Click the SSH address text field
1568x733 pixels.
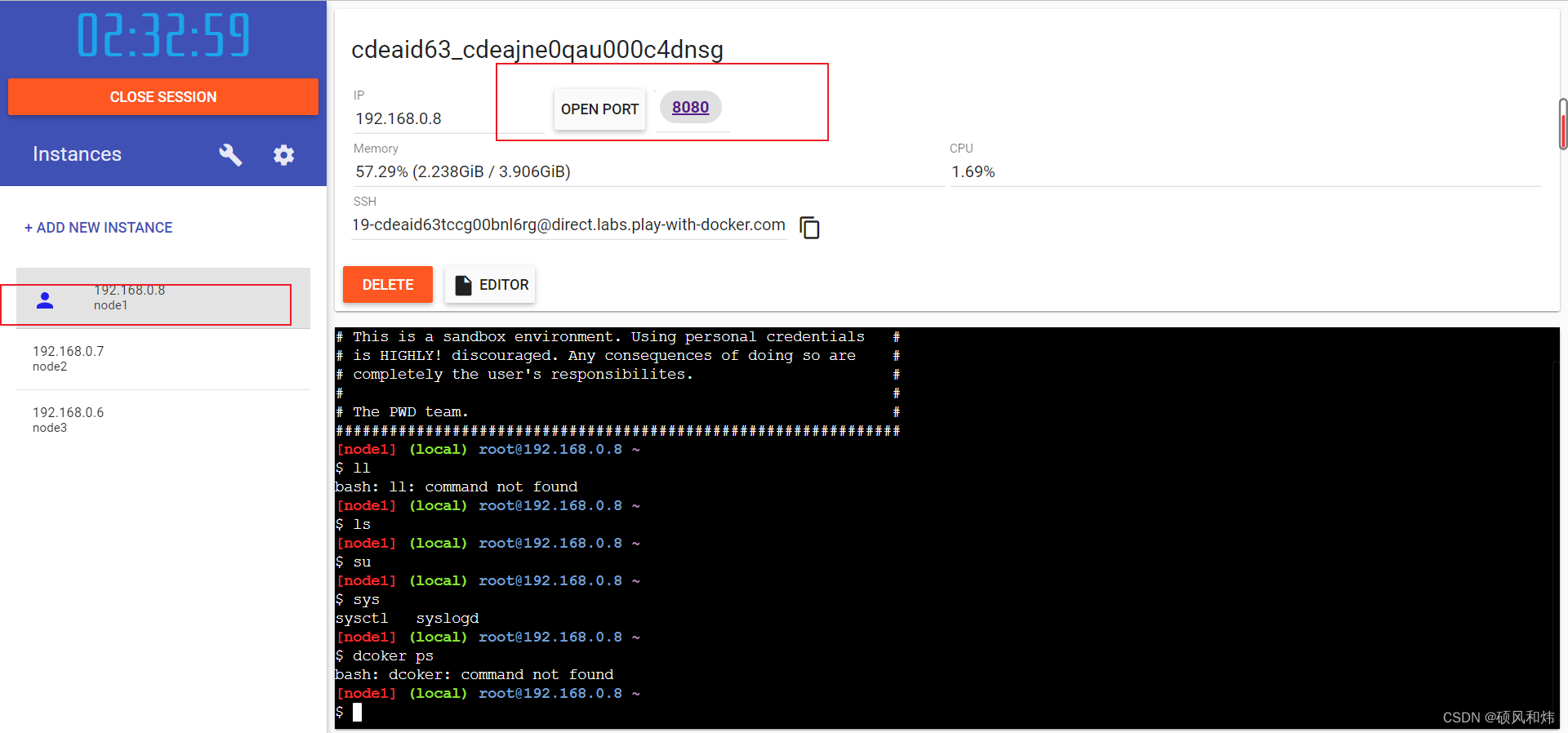point(568,225)
